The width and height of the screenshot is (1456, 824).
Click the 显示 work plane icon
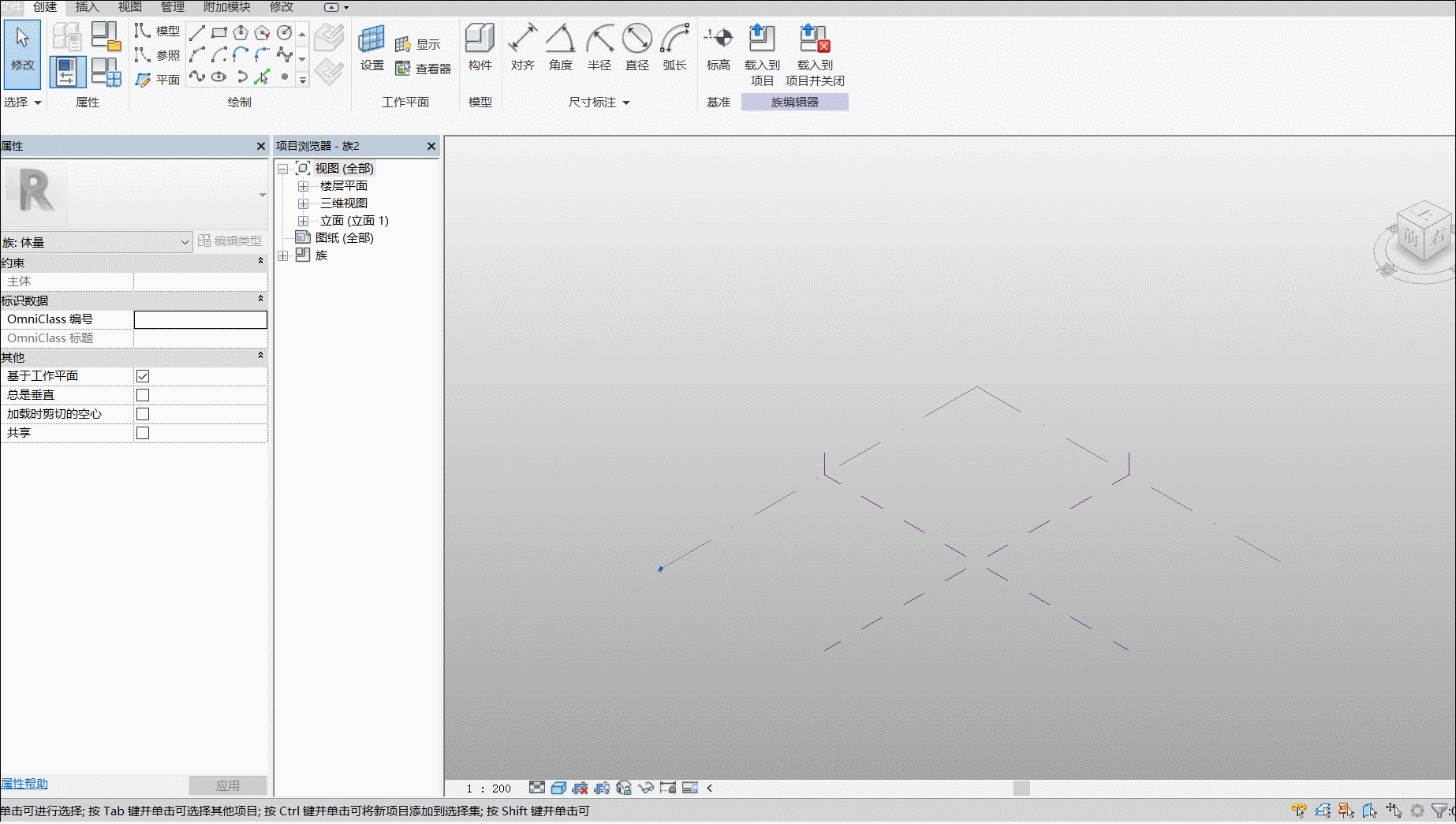point(417,44)
